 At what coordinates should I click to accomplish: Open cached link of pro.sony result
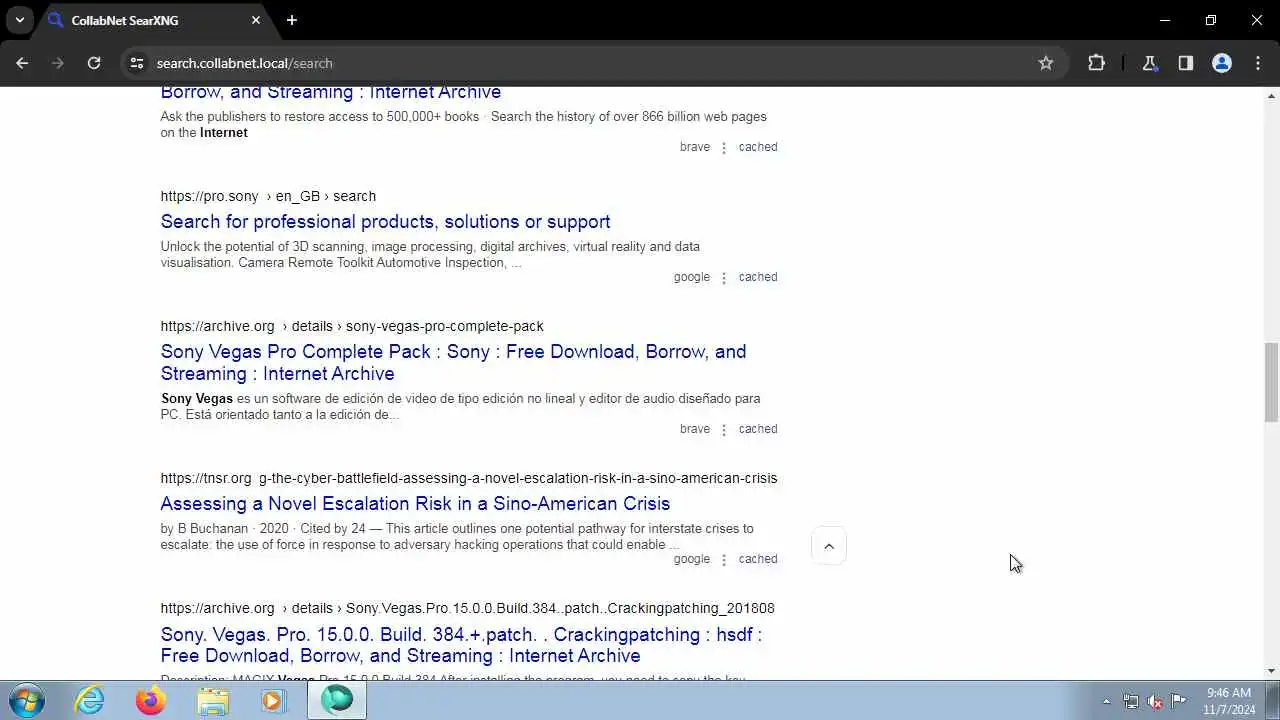(x=758, y=277)
